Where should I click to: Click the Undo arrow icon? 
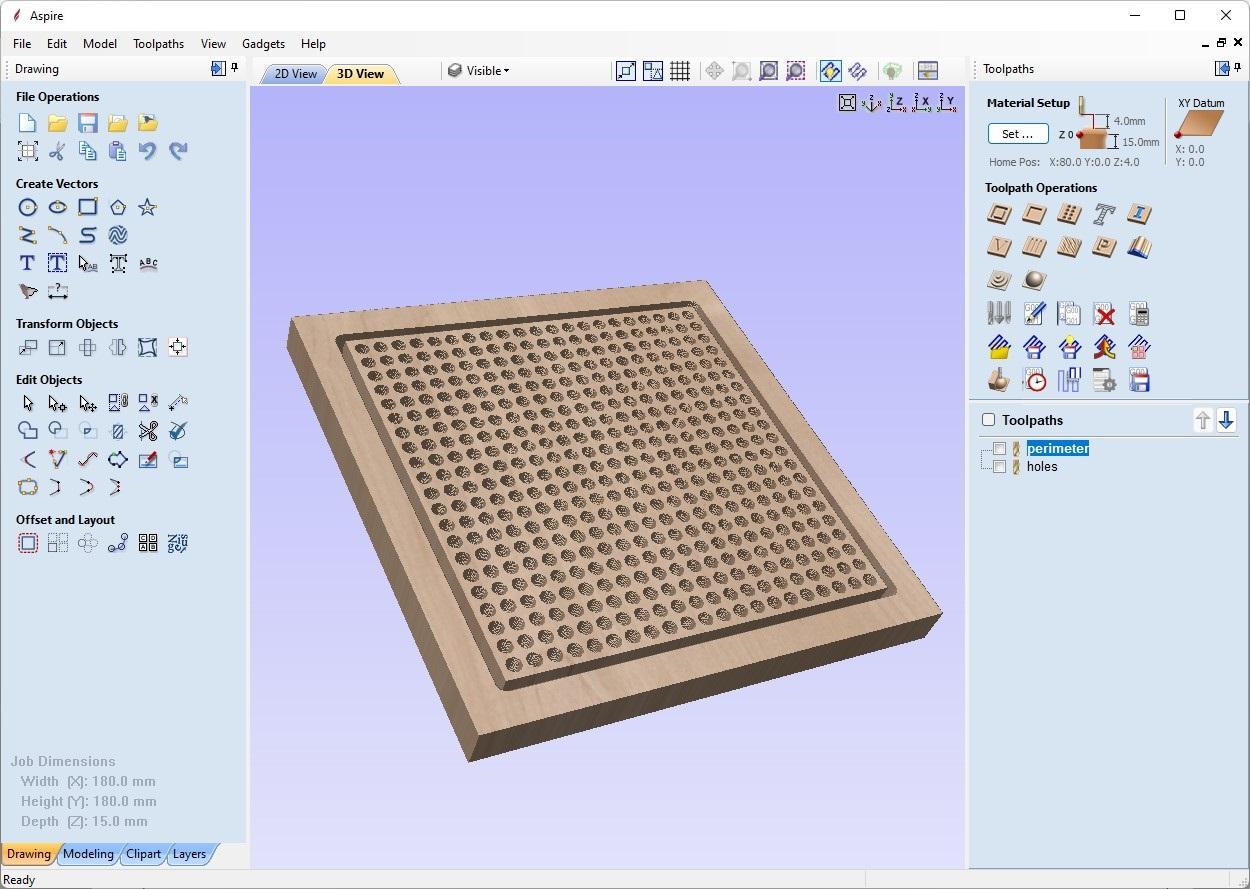148,151
